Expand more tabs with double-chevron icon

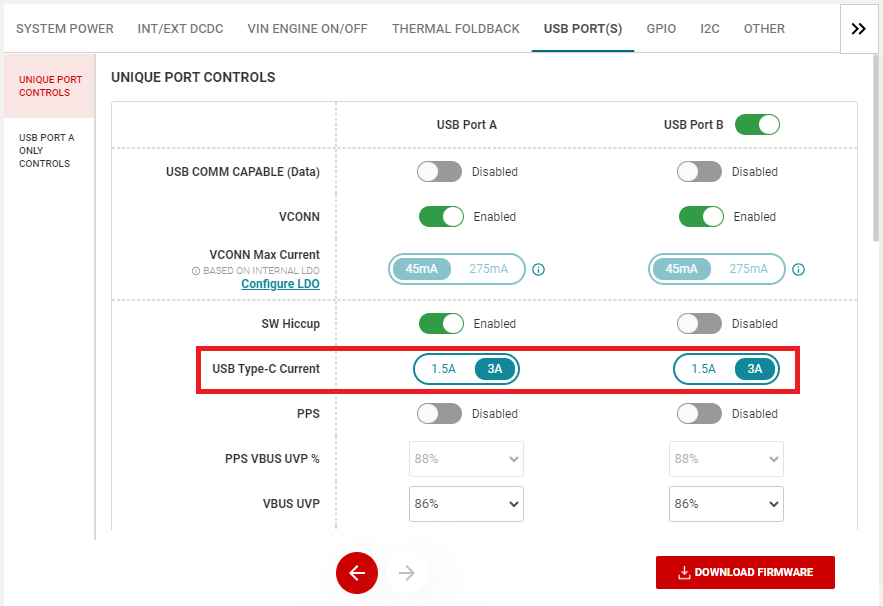858,28
